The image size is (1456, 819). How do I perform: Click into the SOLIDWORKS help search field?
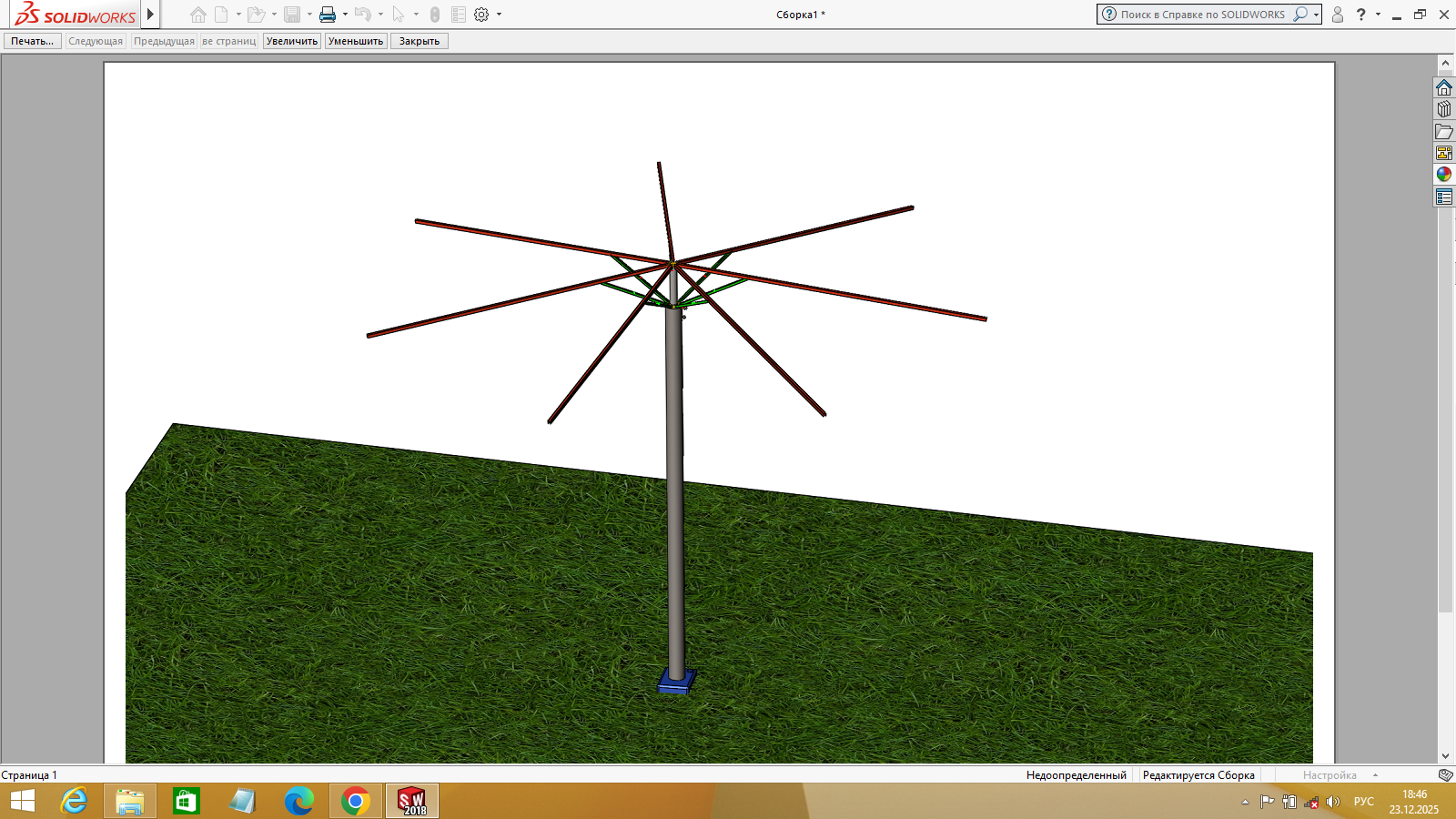point(1203,15)
